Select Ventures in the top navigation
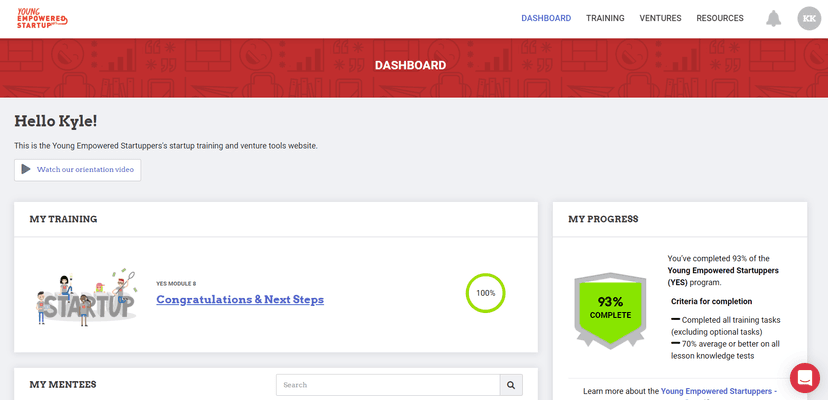828x400 pixels. (660, 18)
